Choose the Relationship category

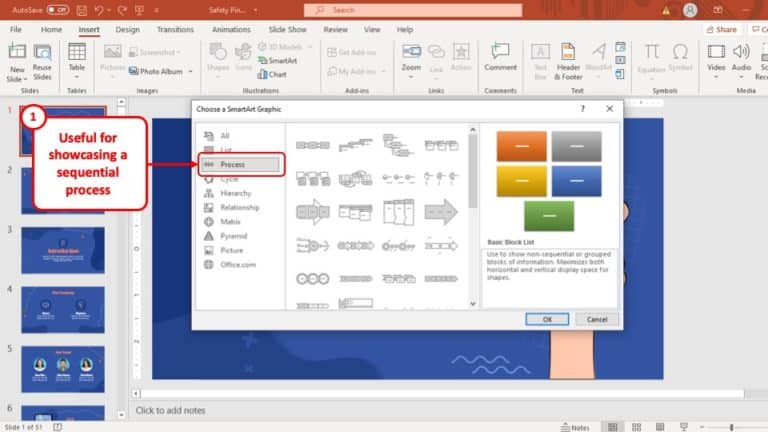coord(240,207)
